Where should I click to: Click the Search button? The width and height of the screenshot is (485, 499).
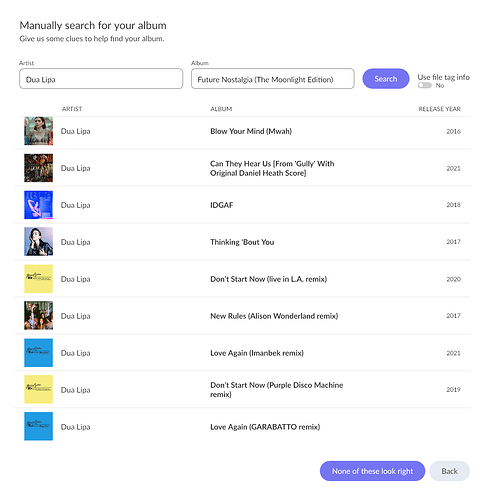(x=386, y=79)
